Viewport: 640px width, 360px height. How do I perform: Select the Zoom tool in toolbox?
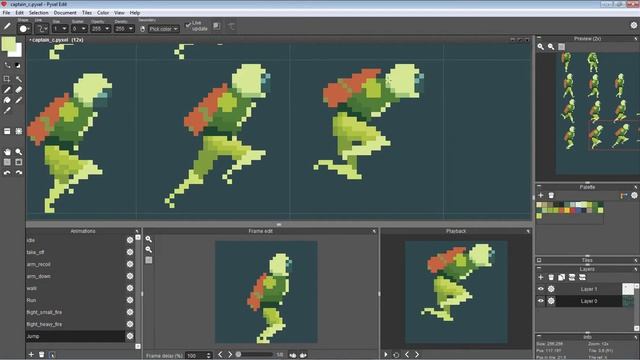tap(19, 151)
